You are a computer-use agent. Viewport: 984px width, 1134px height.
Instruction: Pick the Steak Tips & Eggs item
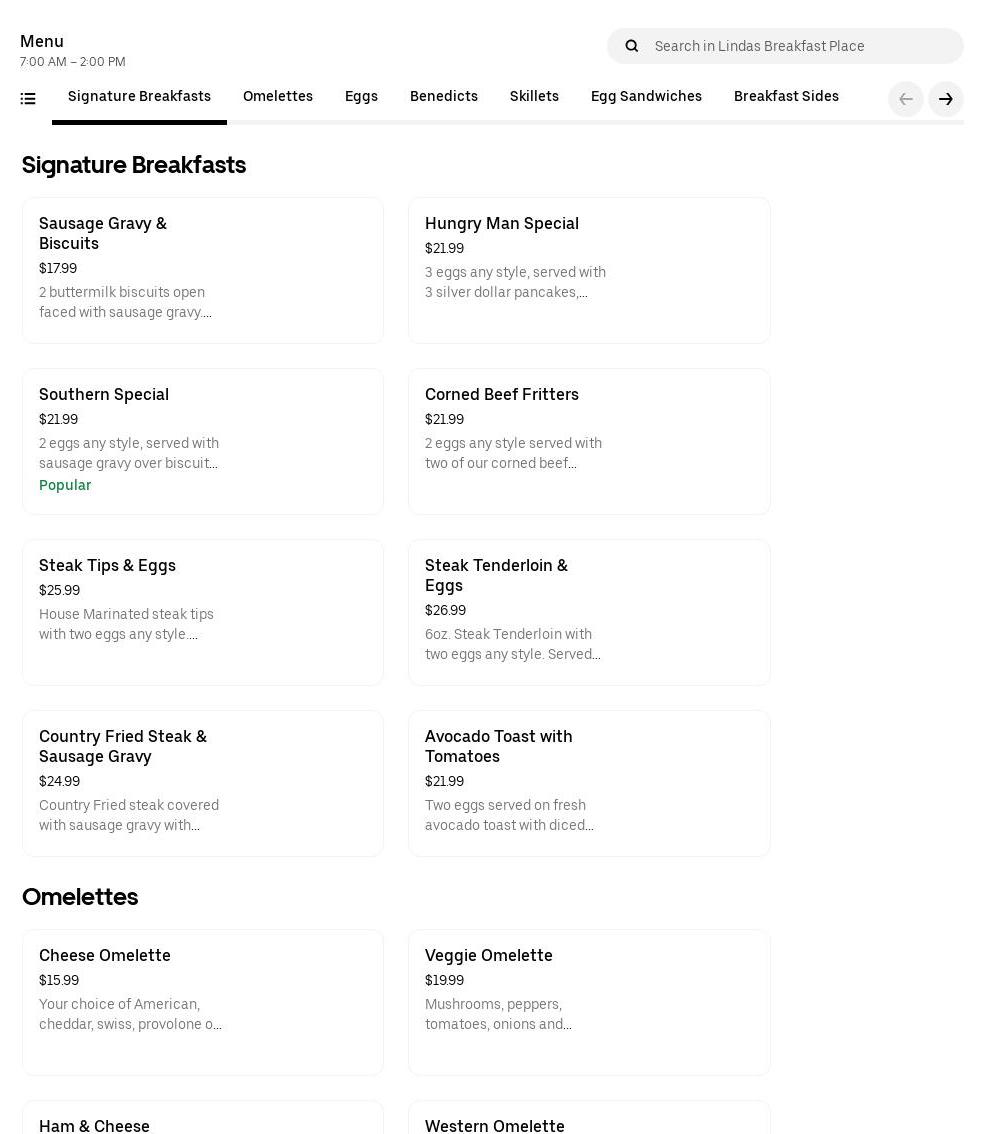point(202,612)
